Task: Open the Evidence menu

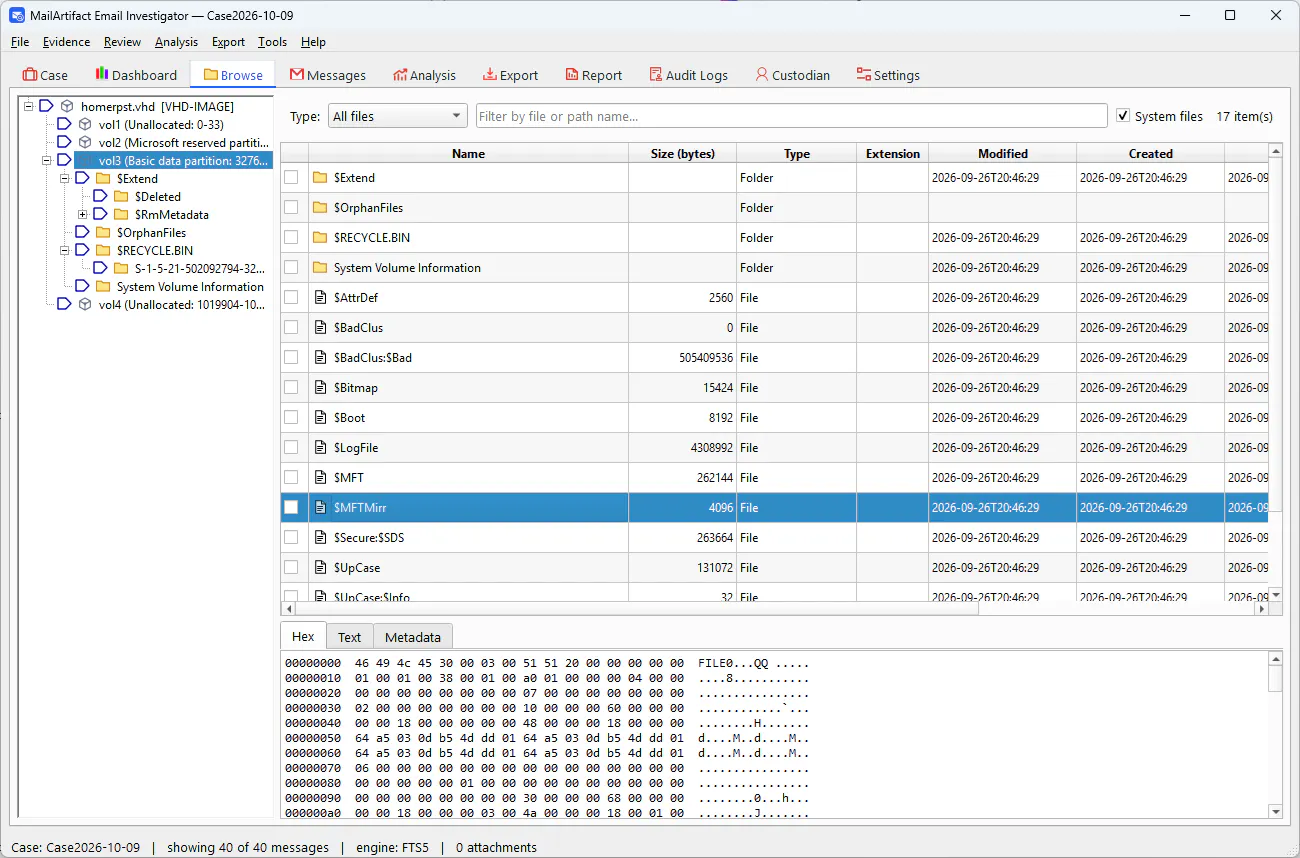Action: 66,42
